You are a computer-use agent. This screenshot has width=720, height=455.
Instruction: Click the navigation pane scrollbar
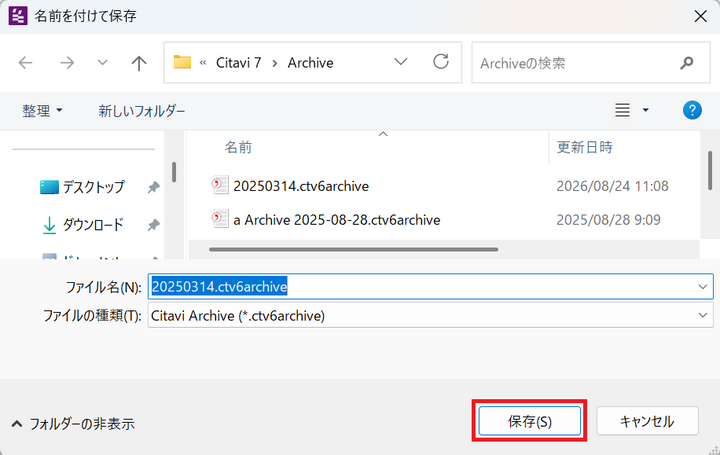tap(174, 172)
